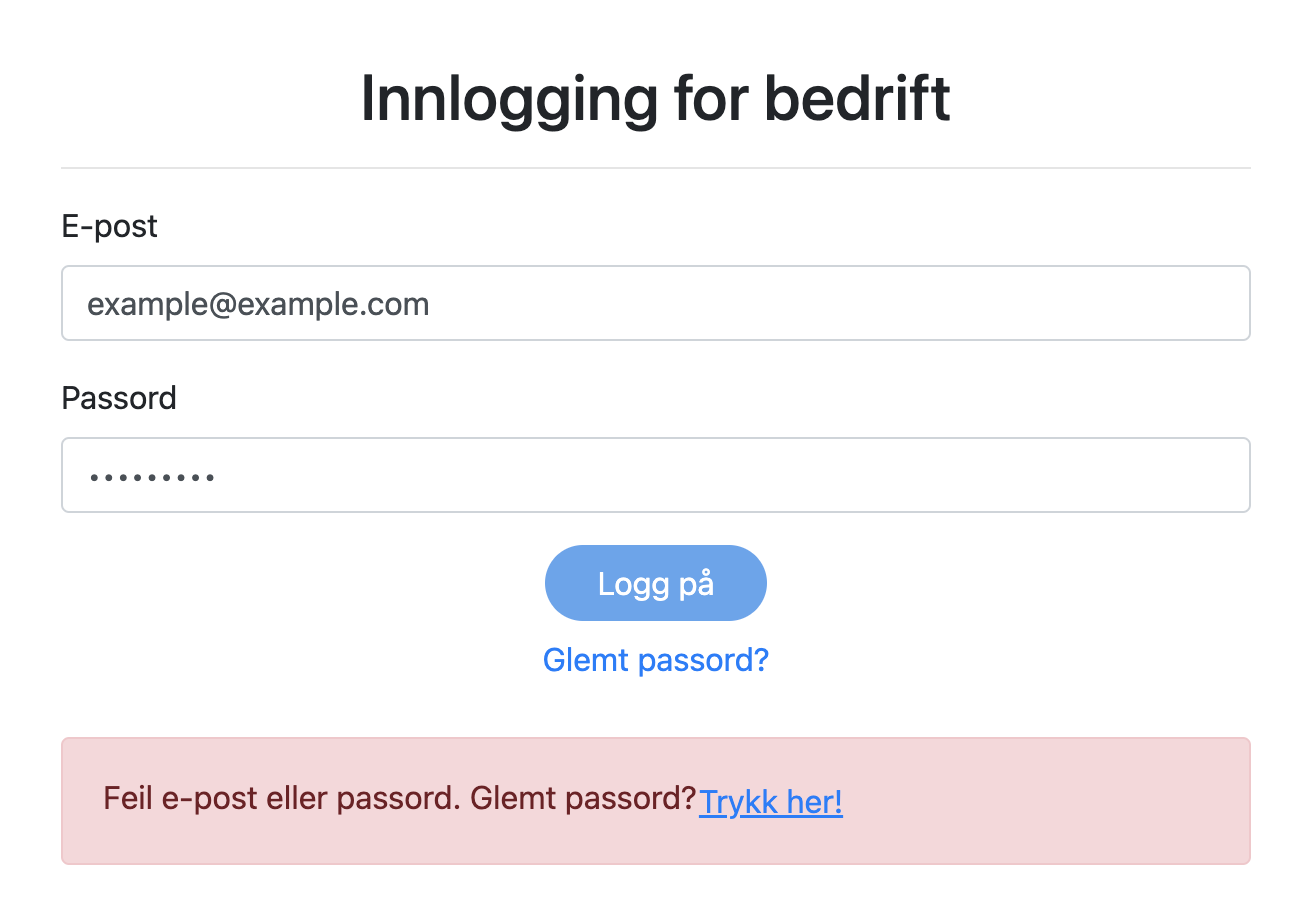Focus the Passord password field
This screenshot has width=1316, height=906.
tap(655, 475)
